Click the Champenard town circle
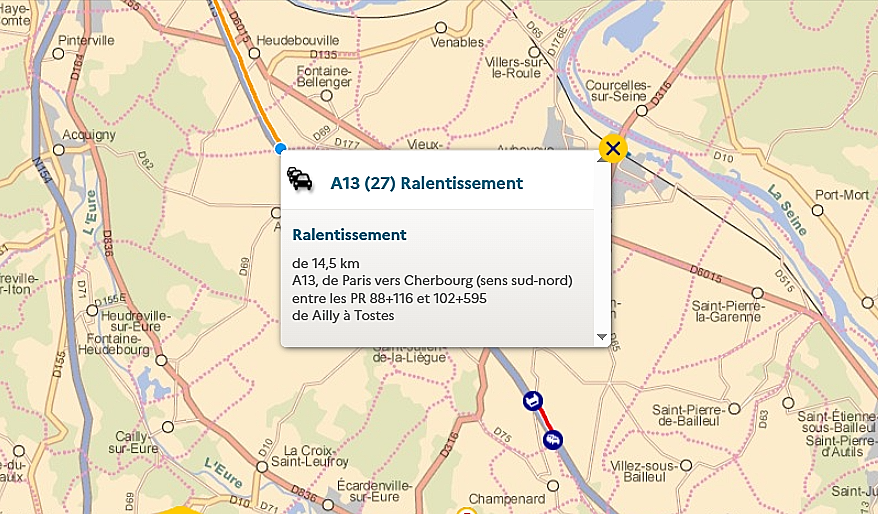The image size is (878, 514). pos(553,485)
